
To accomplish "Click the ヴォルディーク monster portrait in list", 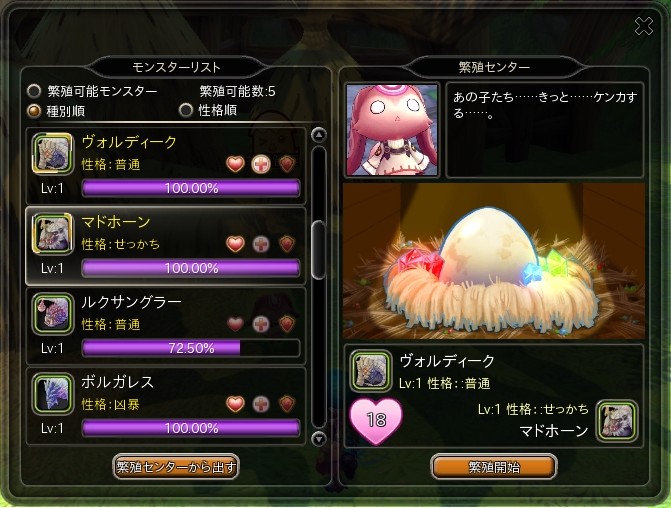I will [53, 154].
